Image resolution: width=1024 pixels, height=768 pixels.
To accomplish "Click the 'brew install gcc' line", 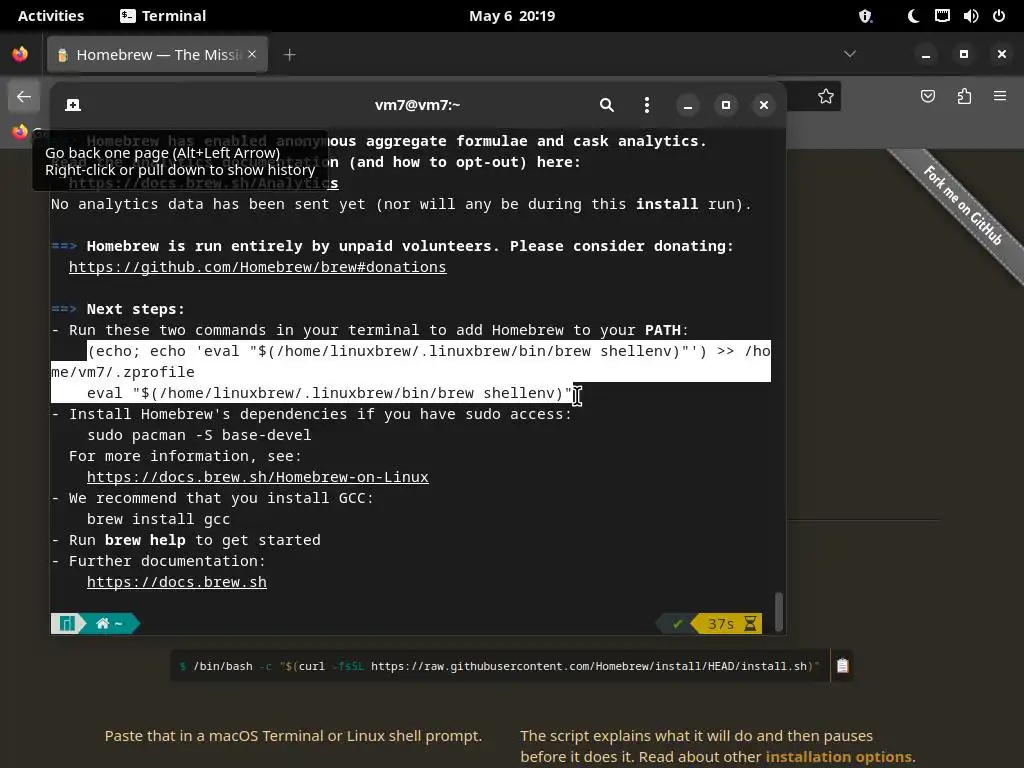I will pos(158,519).
